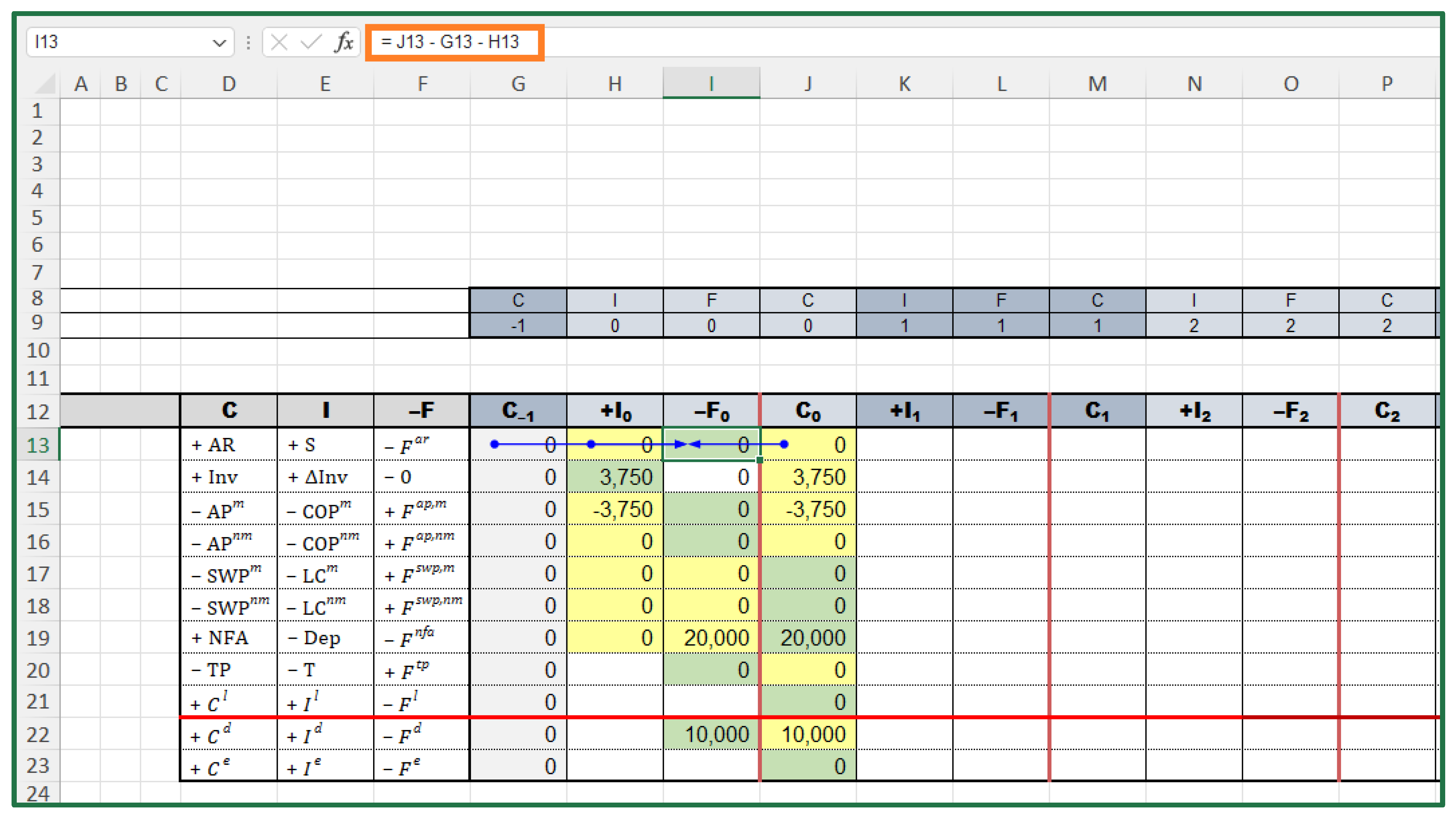Click the Cancel X formula icon
The image size is (1456, 816).
click(279, 42)
